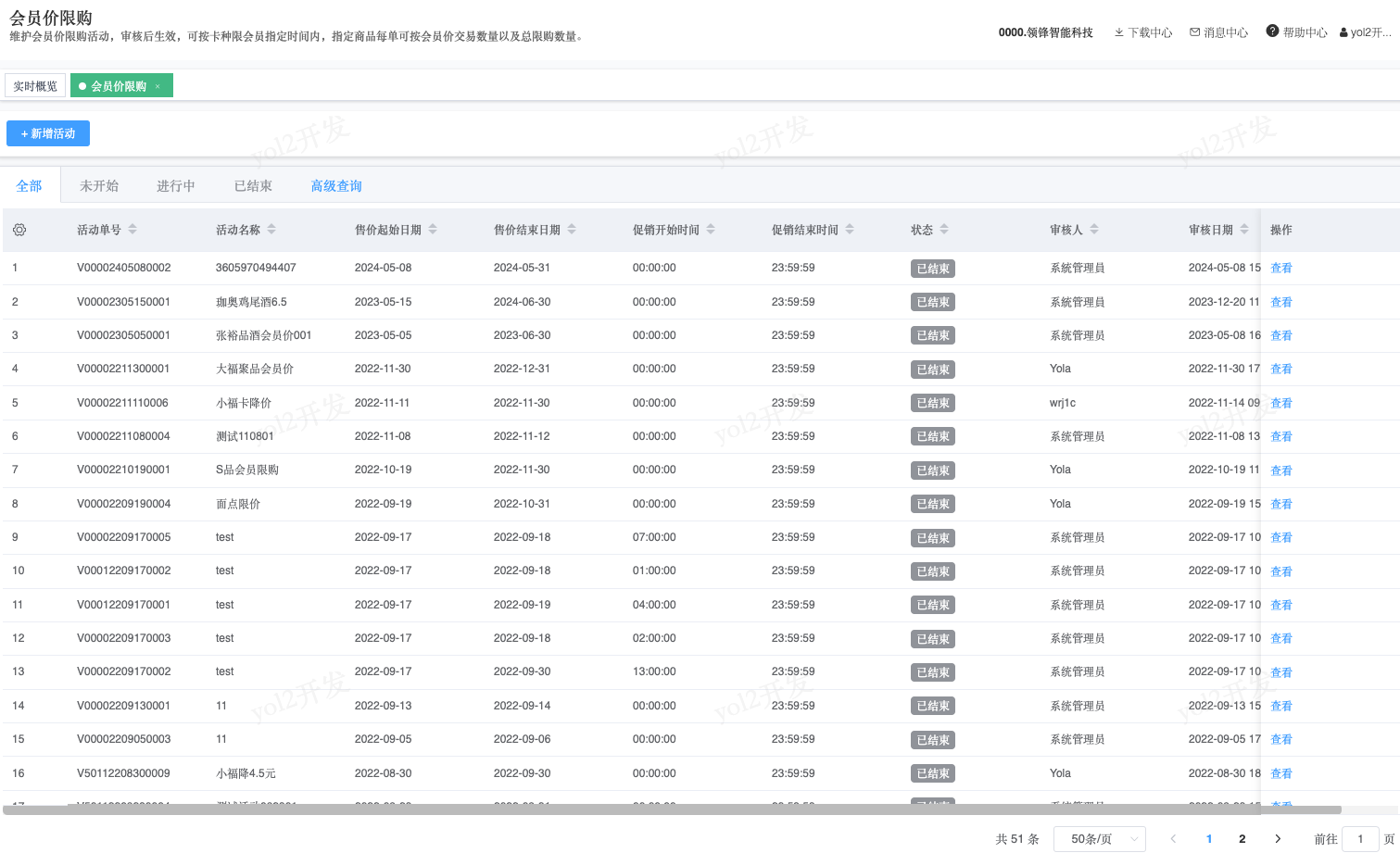Open the message center envelope icon
Viewport: 1400px width, 853px height.
1195,32
